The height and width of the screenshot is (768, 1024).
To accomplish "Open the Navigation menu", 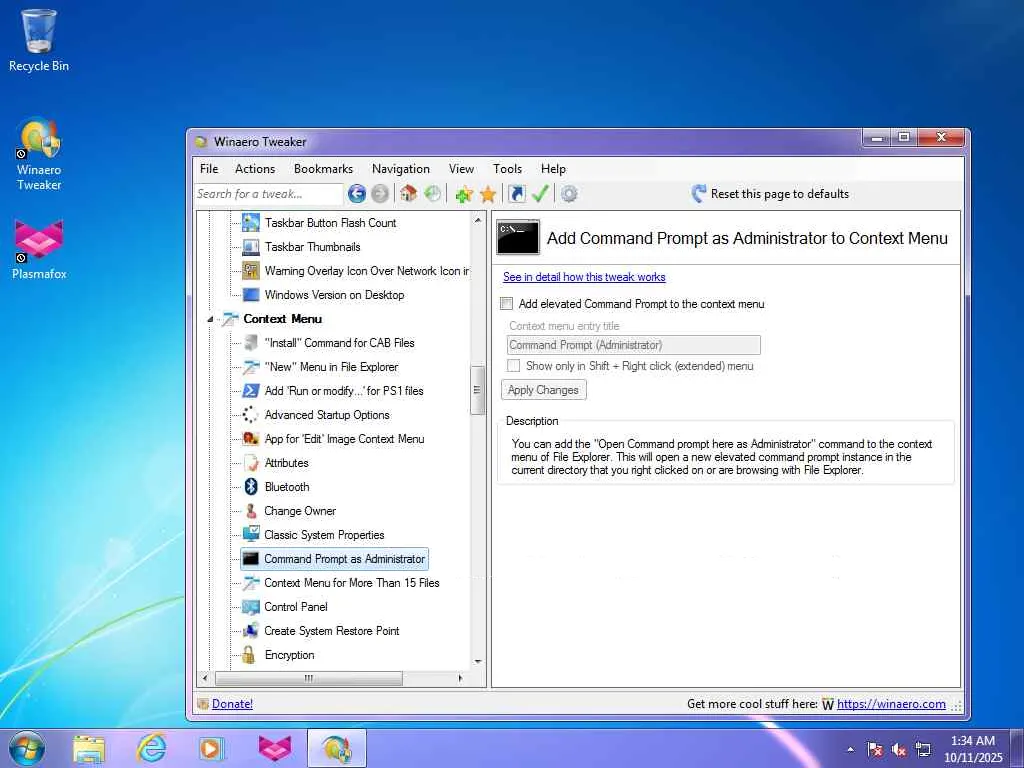I will [x=401, y=168].
